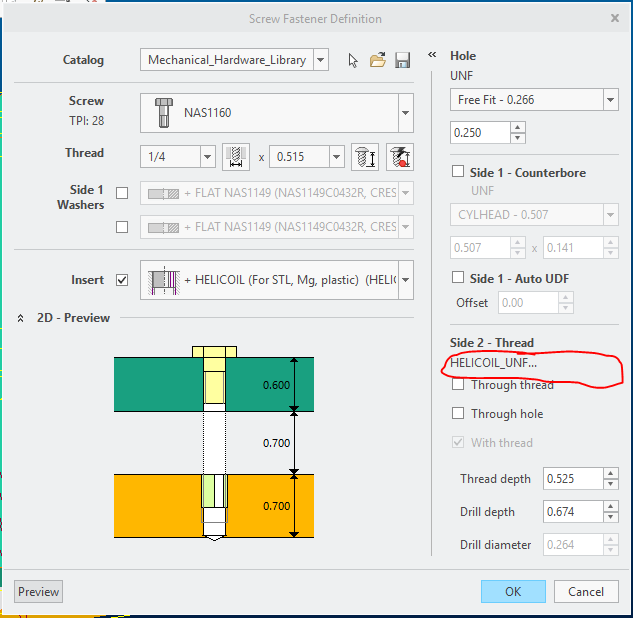
Task: Click the thread length measure icon
Action: (236, 156)
